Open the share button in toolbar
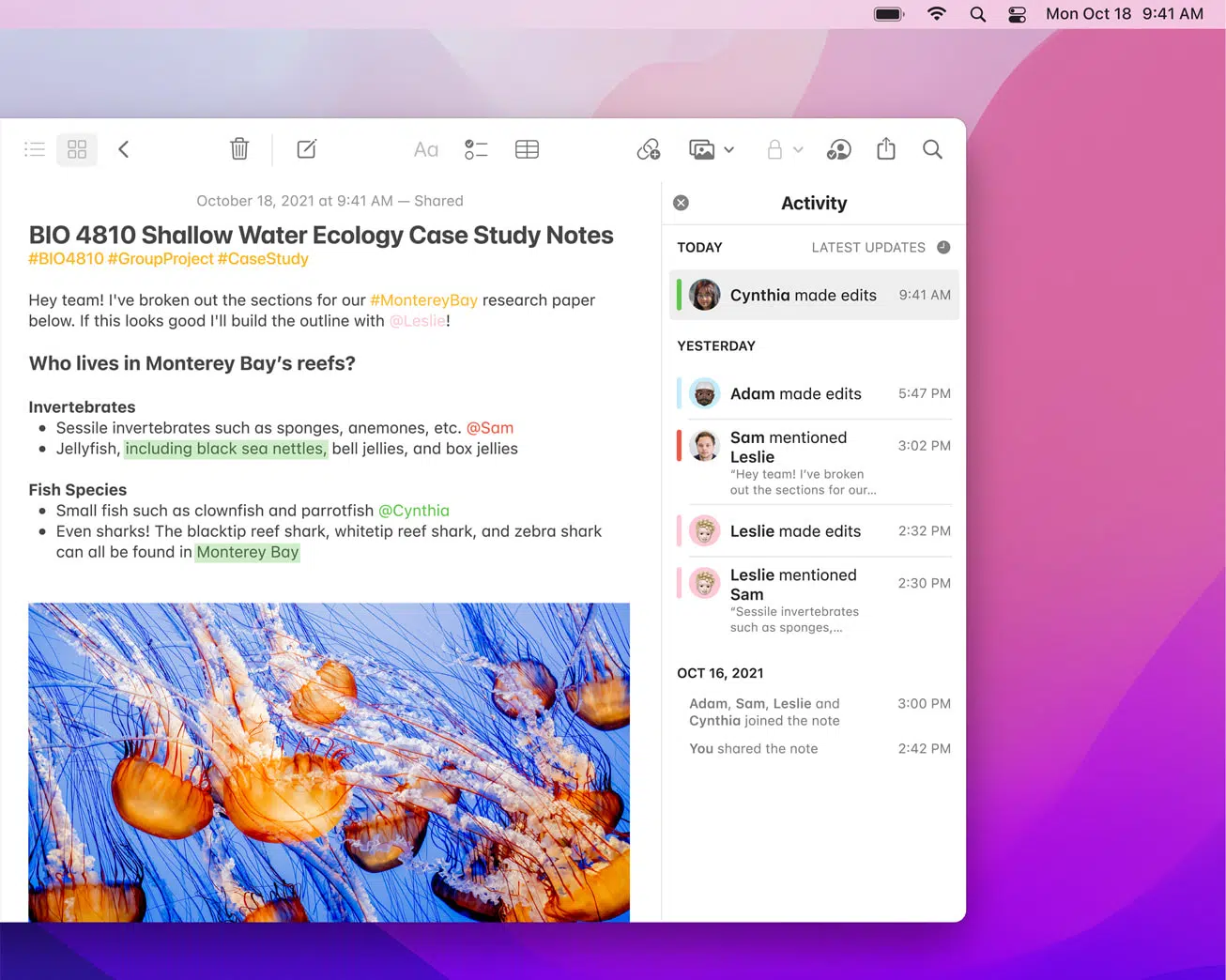 pyautogui.click(x=886, y=149)
